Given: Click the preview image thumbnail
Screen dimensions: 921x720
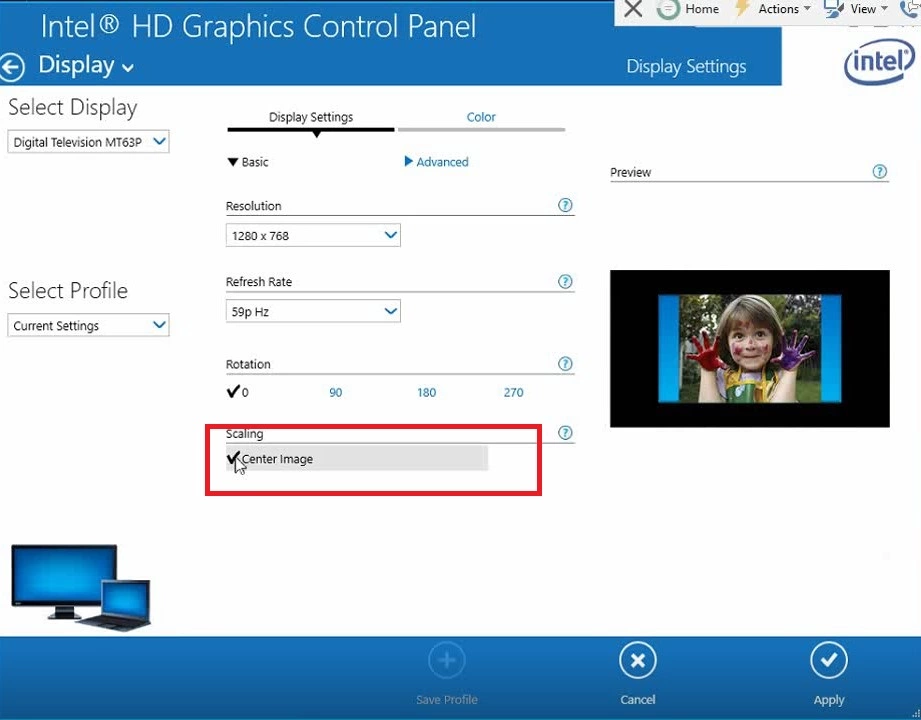Looking at the screenshot, I should [749, 348].
